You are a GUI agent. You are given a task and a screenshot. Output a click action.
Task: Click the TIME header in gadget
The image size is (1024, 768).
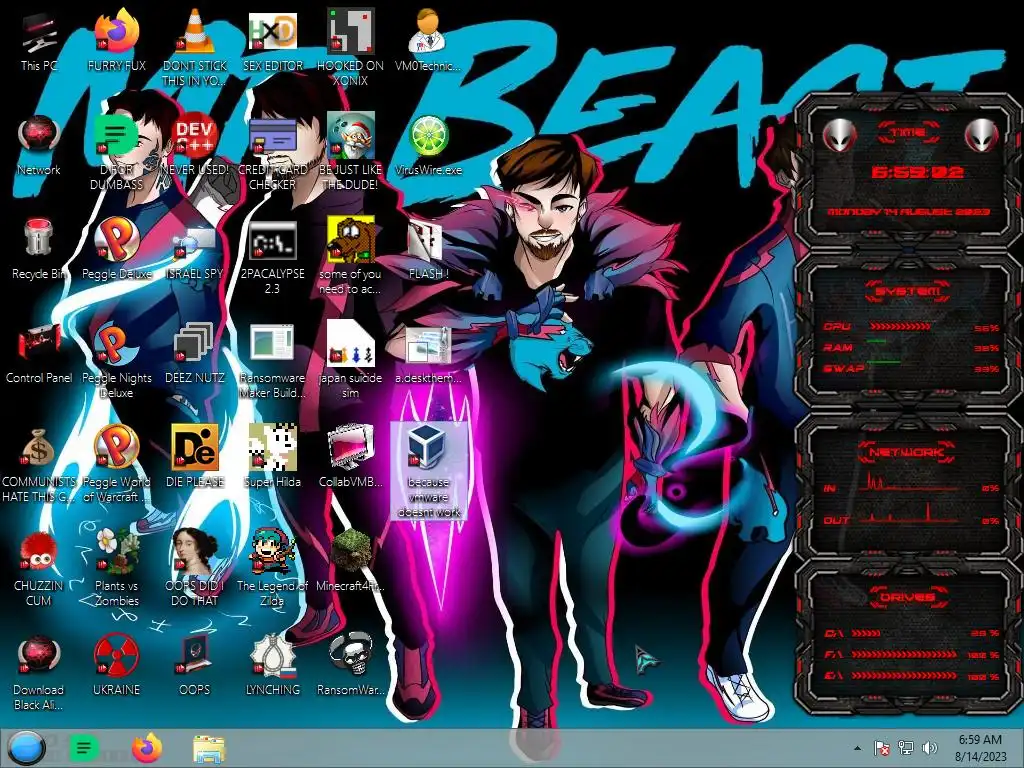click(x=908, y=133)
